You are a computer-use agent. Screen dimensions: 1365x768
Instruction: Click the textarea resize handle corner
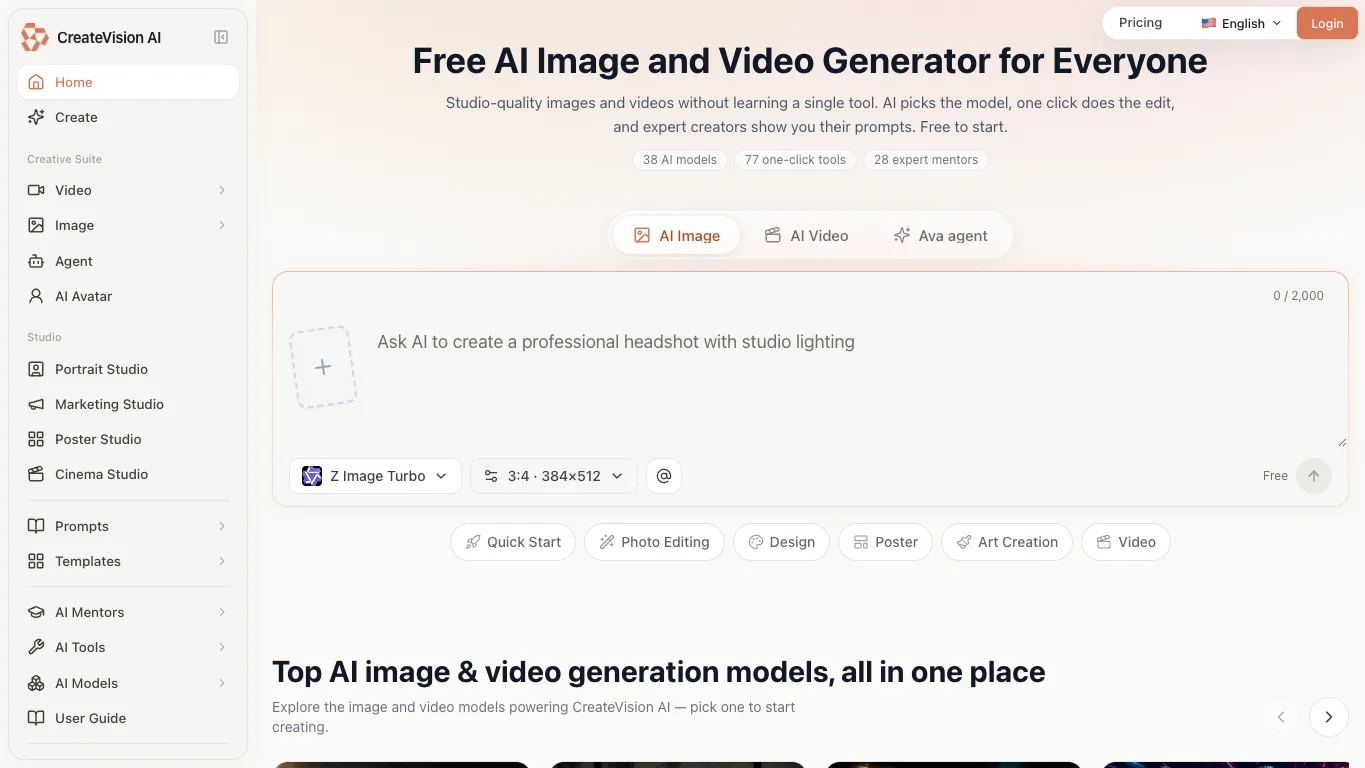(x=1342, y=441)
